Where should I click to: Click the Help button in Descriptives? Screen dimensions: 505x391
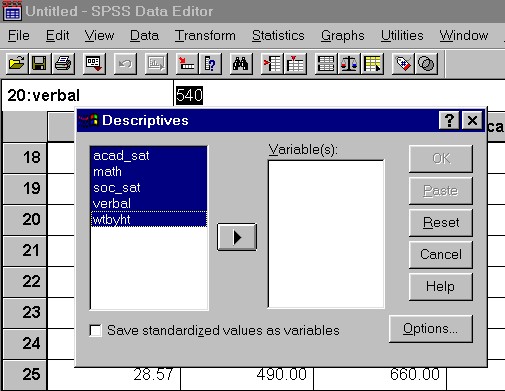pos(441,286)
